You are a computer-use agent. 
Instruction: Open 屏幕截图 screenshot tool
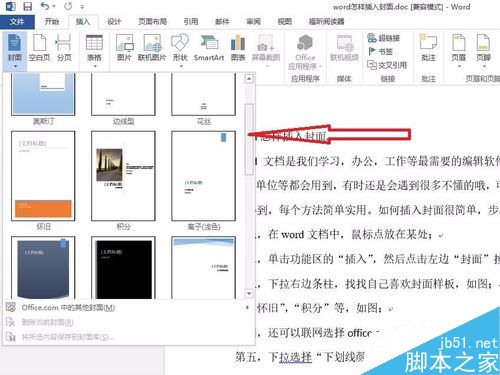click(x=266, y=51)
